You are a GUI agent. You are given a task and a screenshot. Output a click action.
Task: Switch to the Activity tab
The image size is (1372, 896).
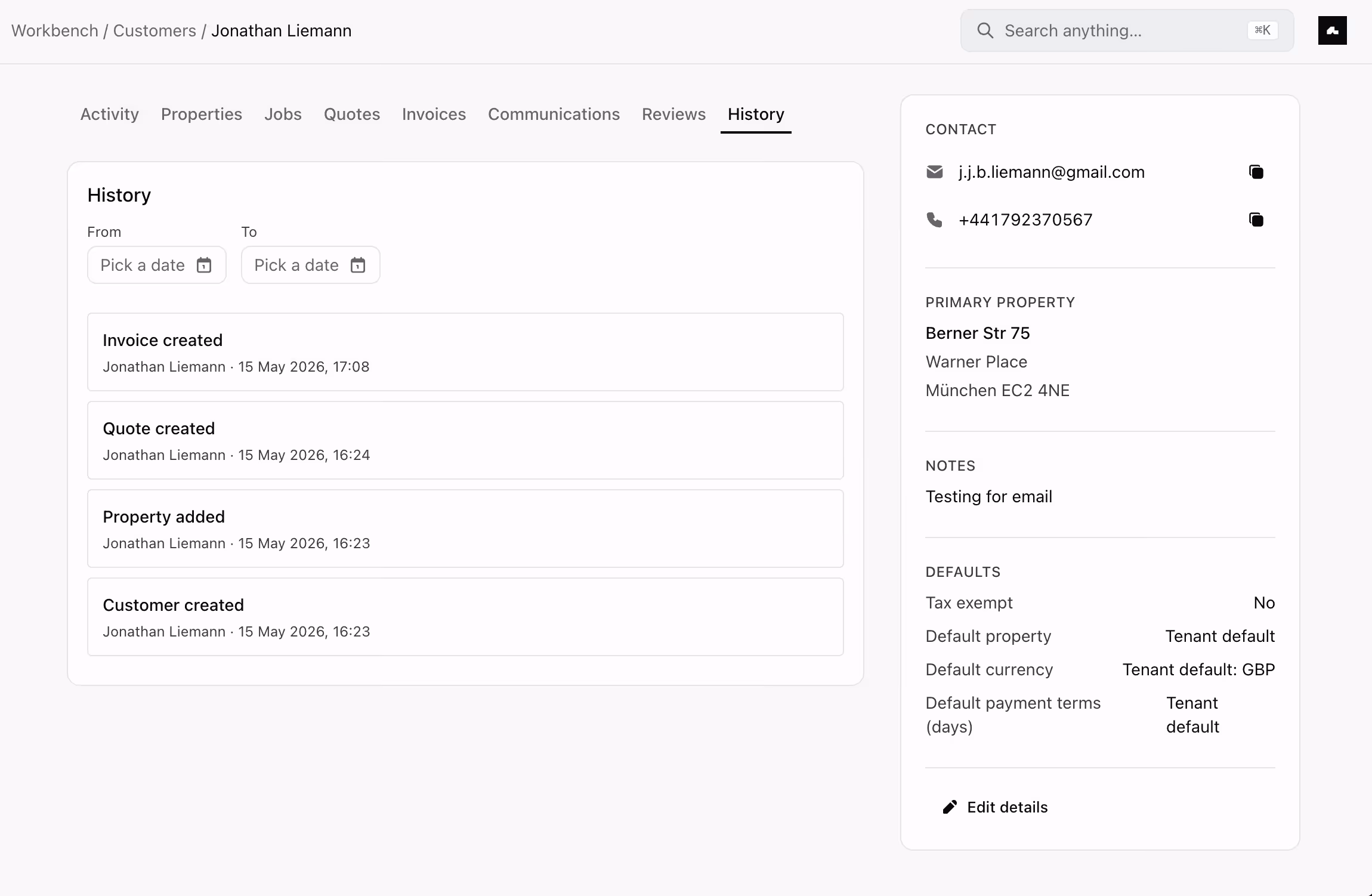pyautogui.click(x=110, y=114)
